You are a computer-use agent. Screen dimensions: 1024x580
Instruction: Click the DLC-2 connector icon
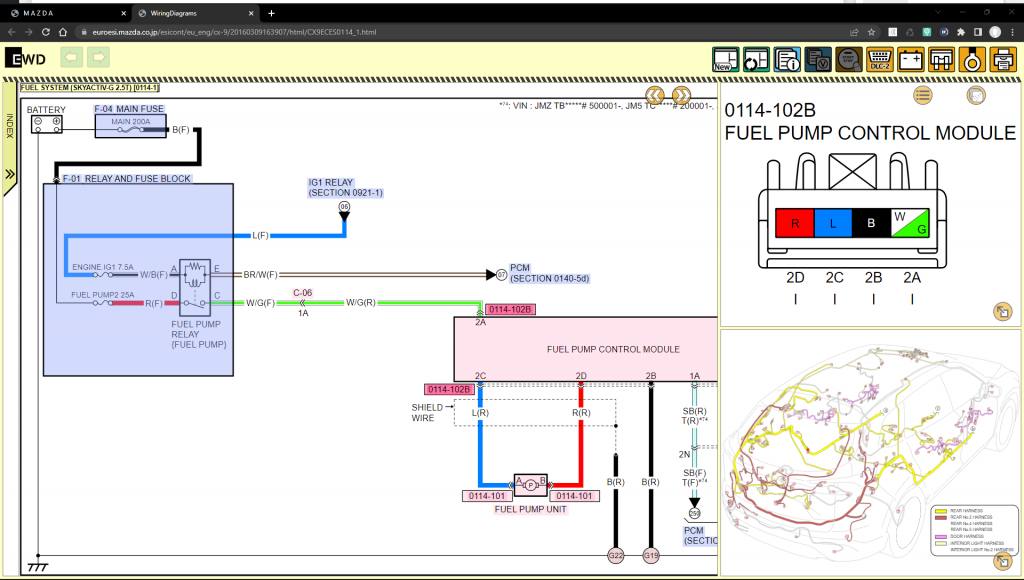point(878,59)
